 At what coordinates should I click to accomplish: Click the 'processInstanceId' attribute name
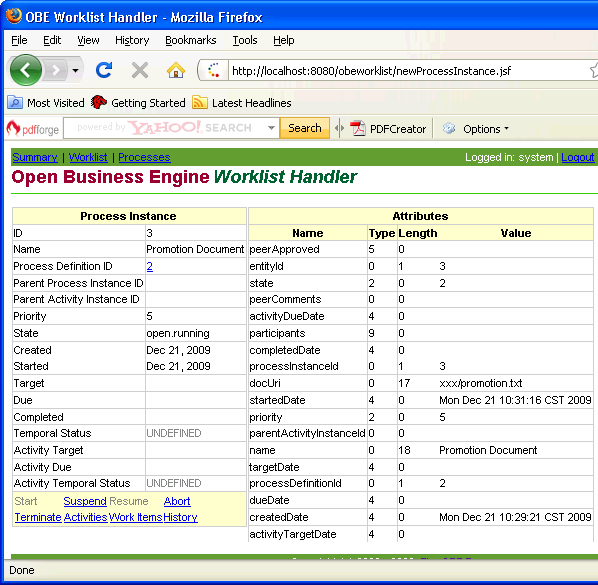pyautogui.click(x=294, y=366)
